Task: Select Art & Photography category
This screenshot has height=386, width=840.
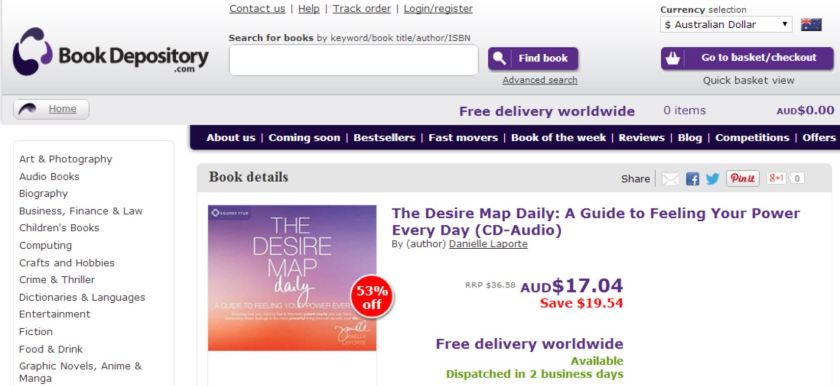Action: coord(65,159)
